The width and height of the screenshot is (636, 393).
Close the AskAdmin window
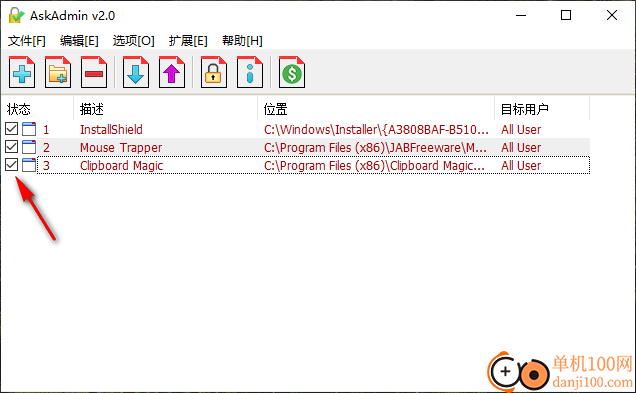[612, 15]
